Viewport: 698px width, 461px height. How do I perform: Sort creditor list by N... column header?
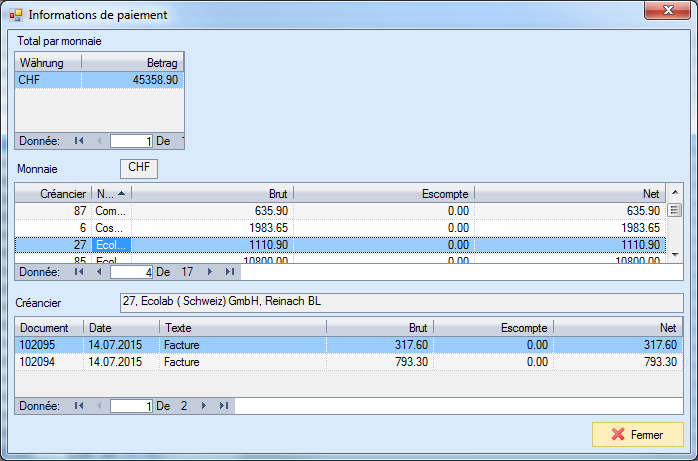coord(110,193)
